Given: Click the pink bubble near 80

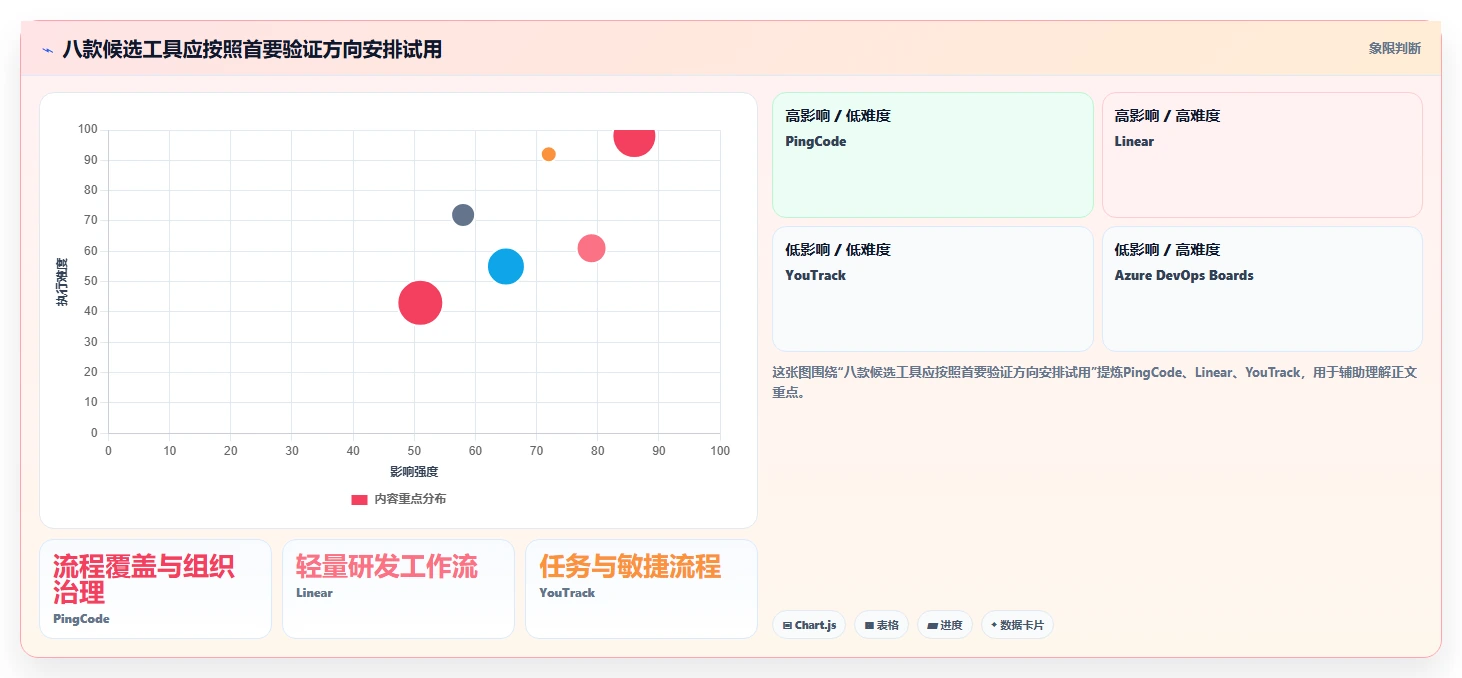Looking at the screenshot, I should pos(592,248).
